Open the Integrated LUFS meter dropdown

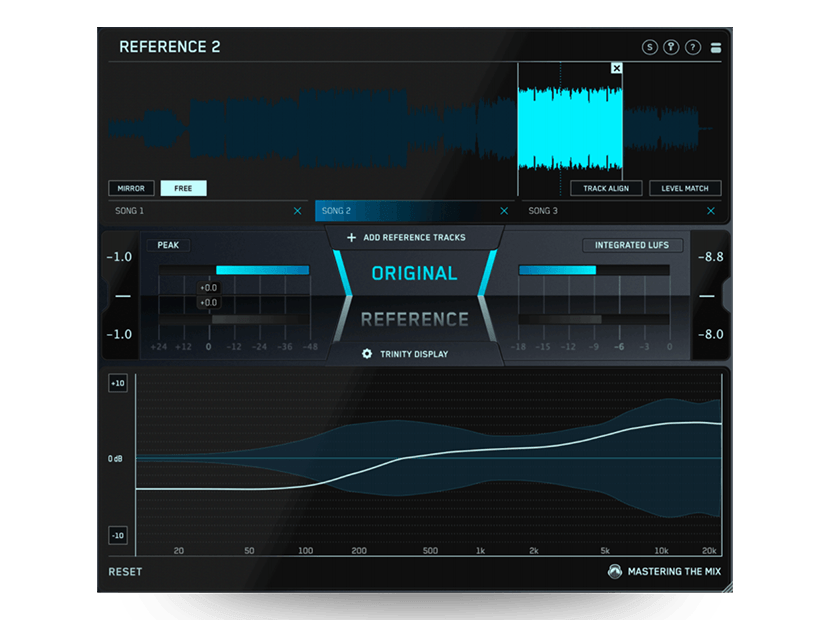631,245
